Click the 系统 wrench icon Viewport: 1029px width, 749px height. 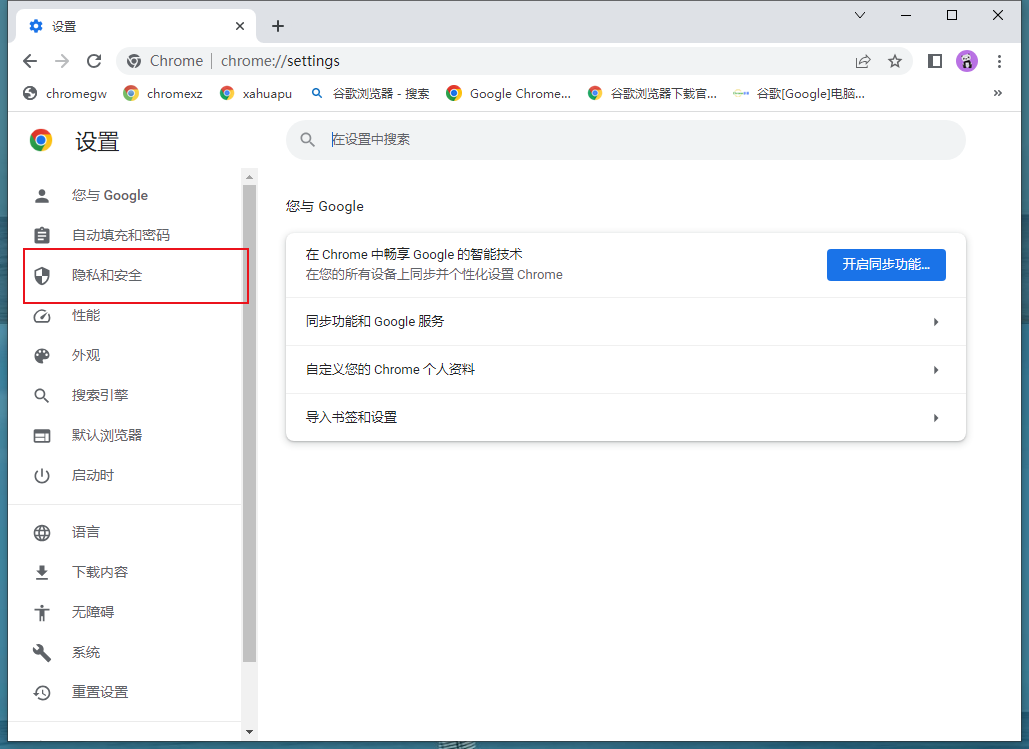pyautogui.click(x=42, y=653)
